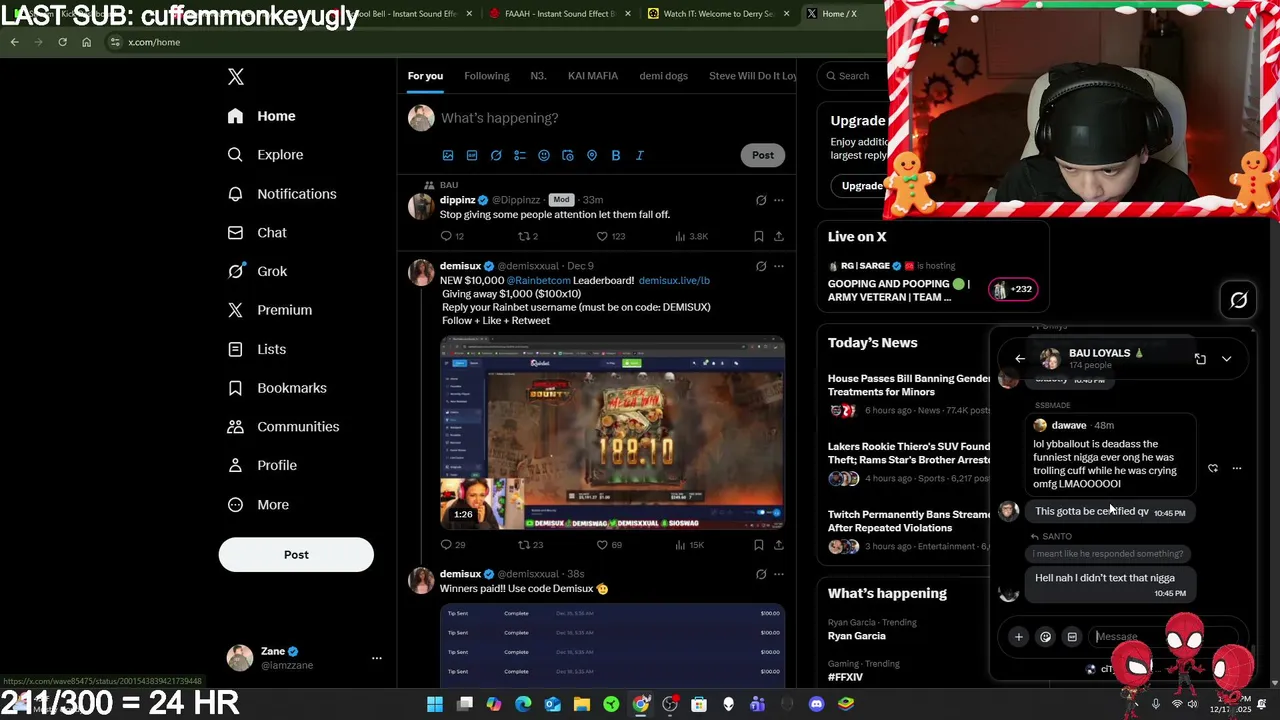The image size is (1280, 720).
Task: Open chat emoji picker next to the plus
Action: coord(1046,637)
